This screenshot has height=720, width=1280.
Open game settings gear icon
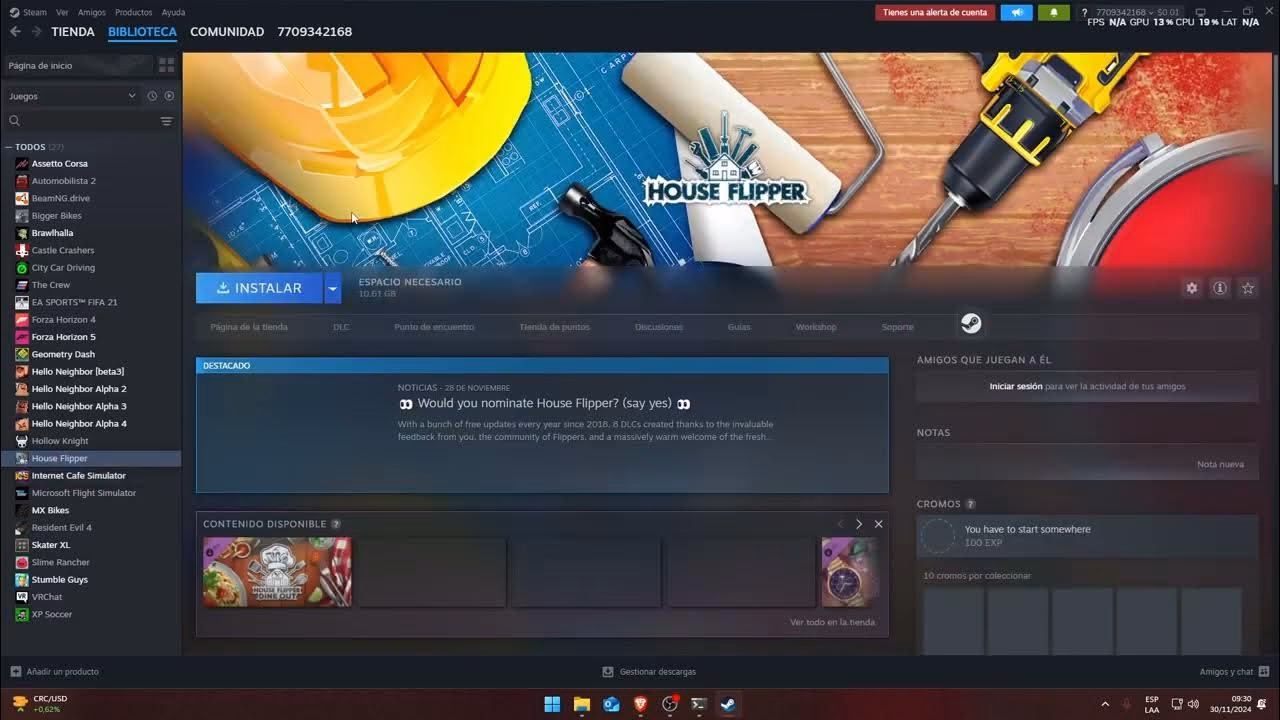[1191, 288]
